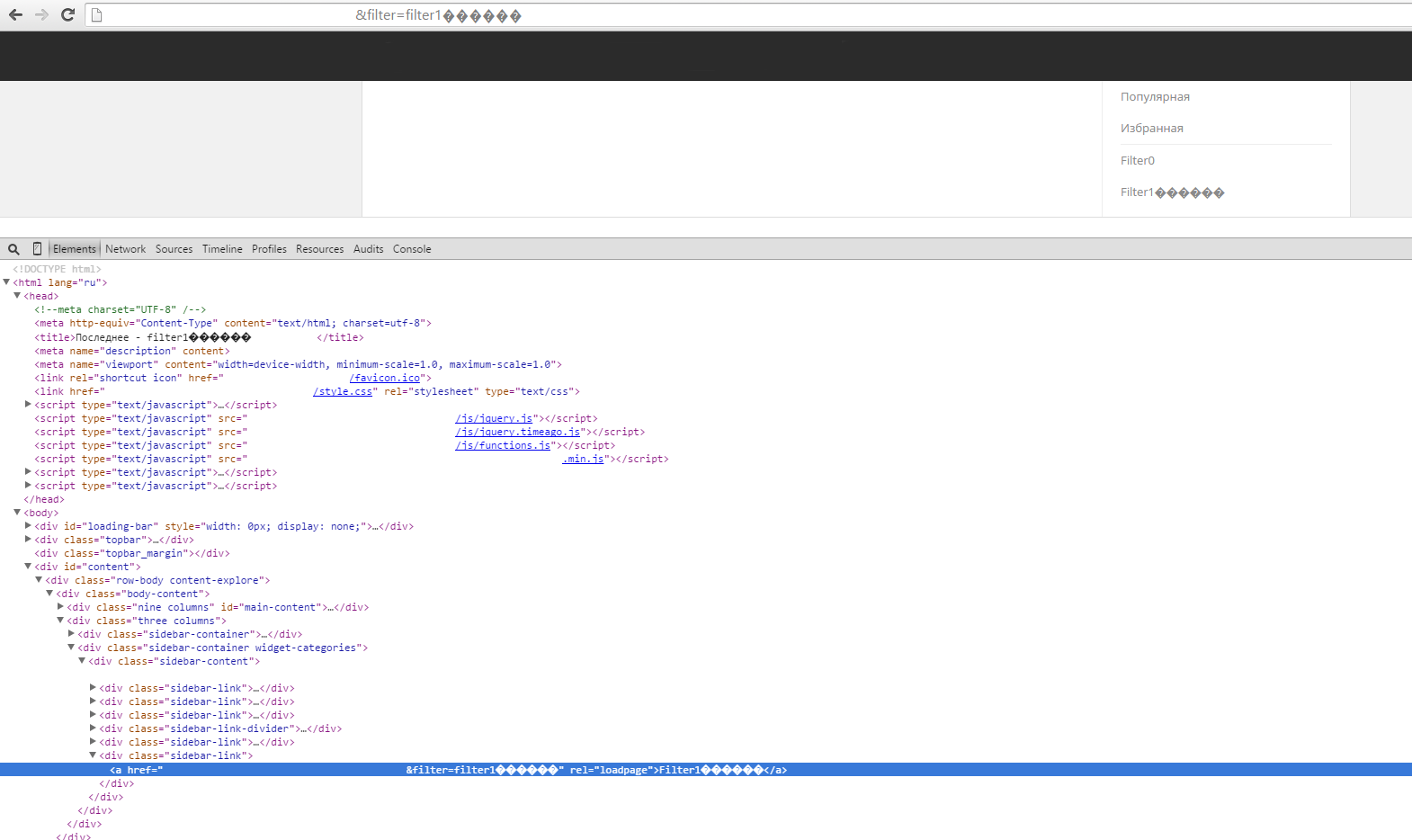This screenshot has width=1412, height=840.
Task: Follow the /favicon.ico link in source
Action: pos(385,378)
